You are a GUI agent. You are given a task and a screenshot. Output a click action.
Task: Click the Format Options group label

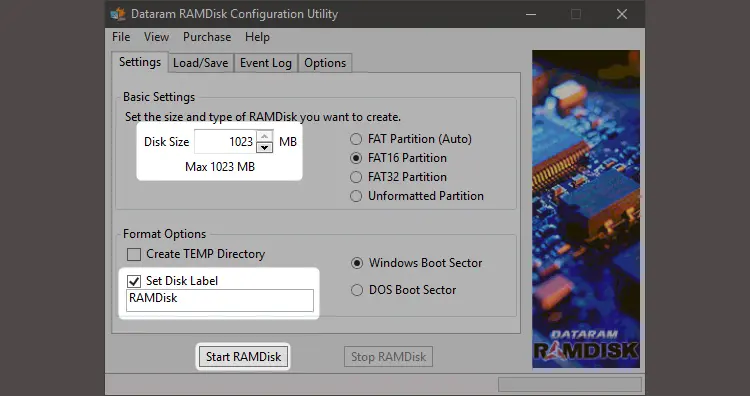coord(165,234)
